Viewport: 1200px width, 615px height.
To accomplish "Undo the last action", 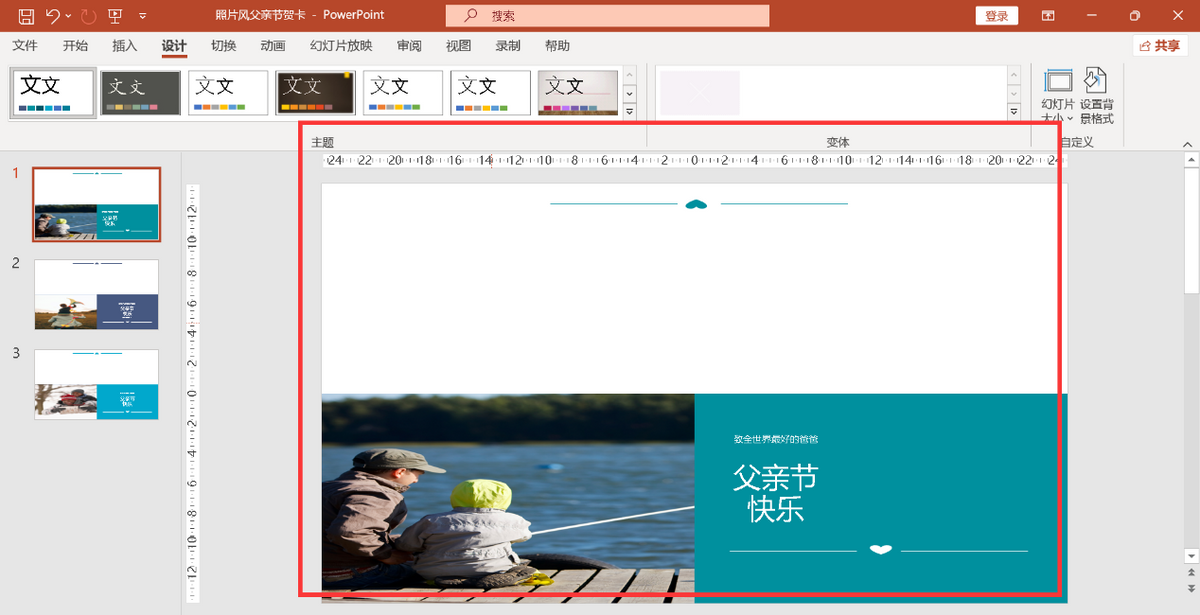I will tap(53, 16).
